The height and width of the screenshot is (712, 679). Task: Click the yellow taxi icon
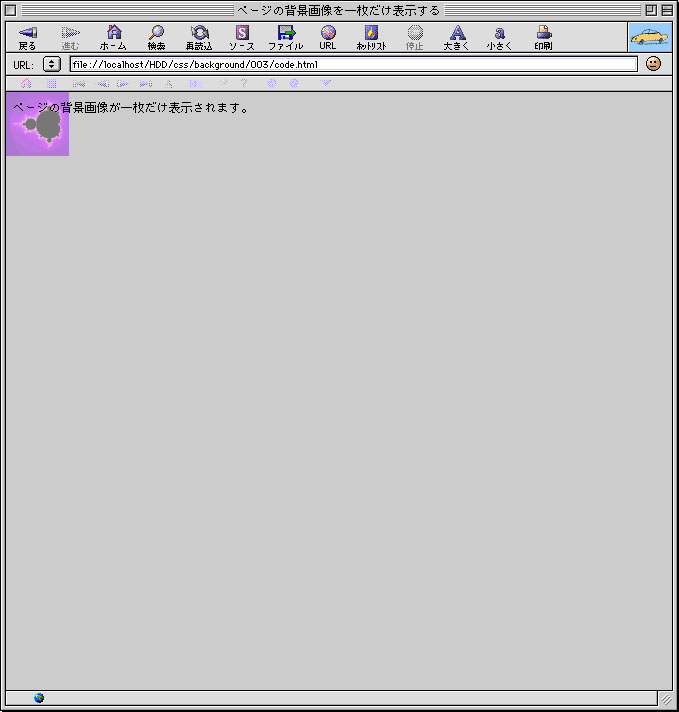click(649, 37)
